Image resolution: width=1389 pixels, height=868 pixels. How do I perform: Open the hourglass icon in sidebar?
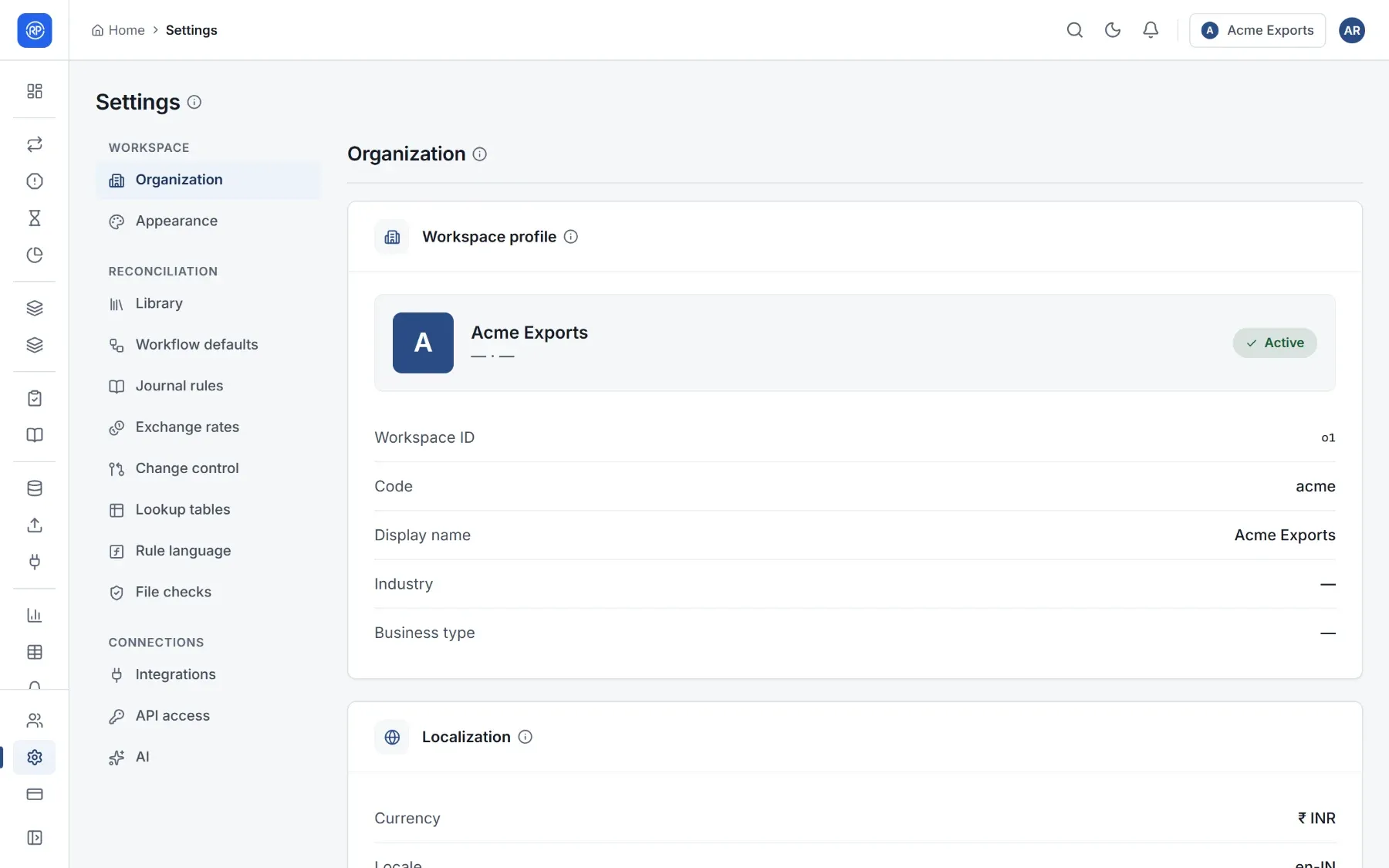[x=35, y=218]
